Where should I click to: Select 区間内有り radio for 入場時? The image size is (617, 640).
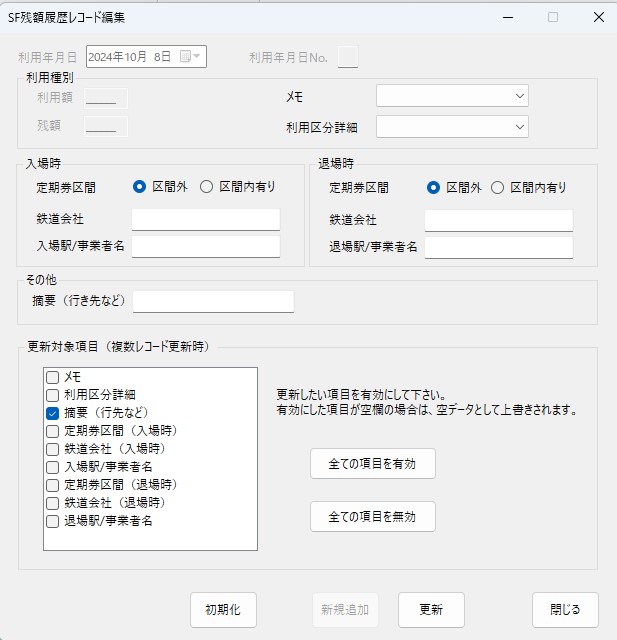(x=207, y=186)
